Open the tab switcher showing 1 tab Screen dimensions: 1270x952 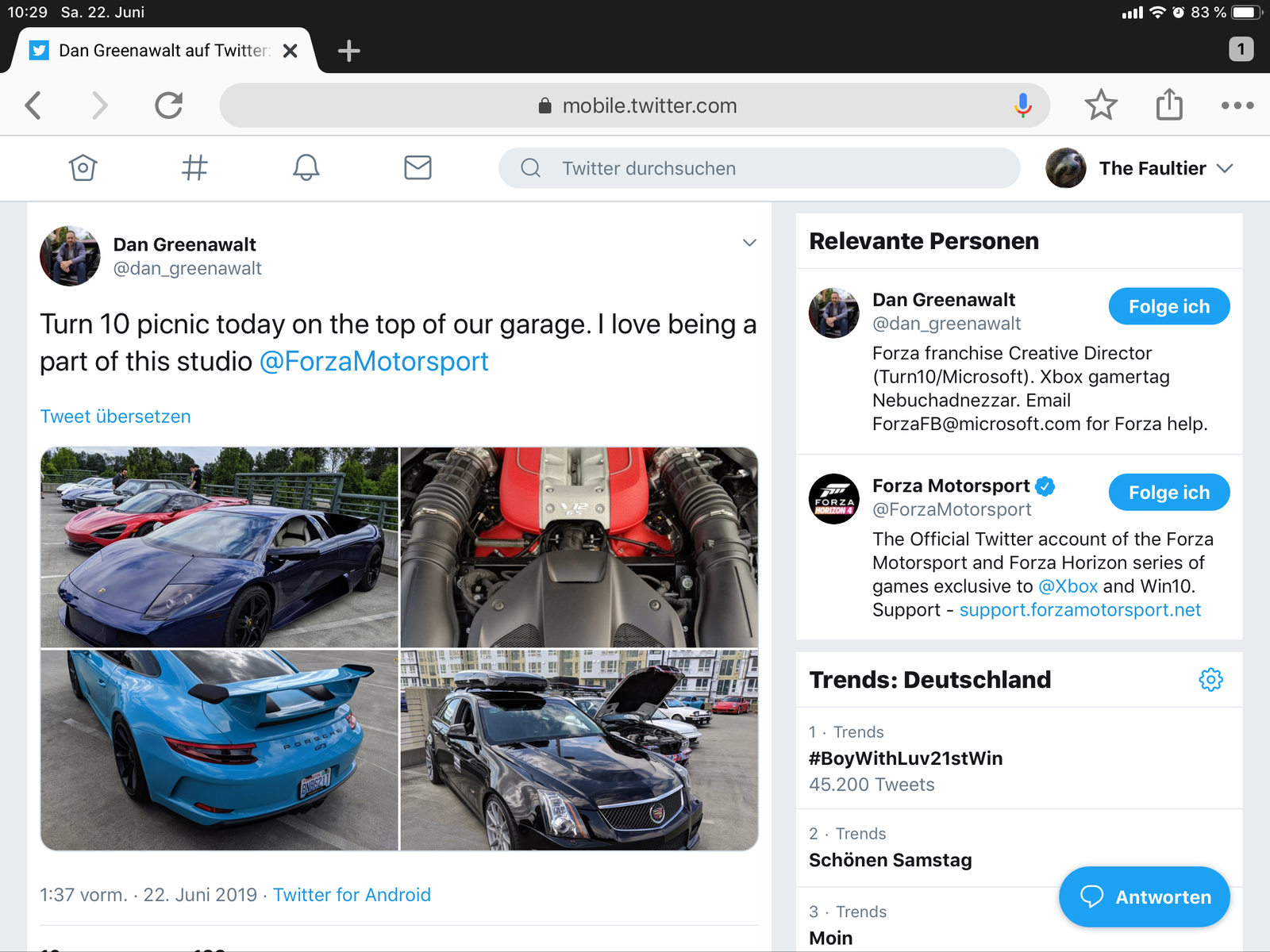(1241, 49)
